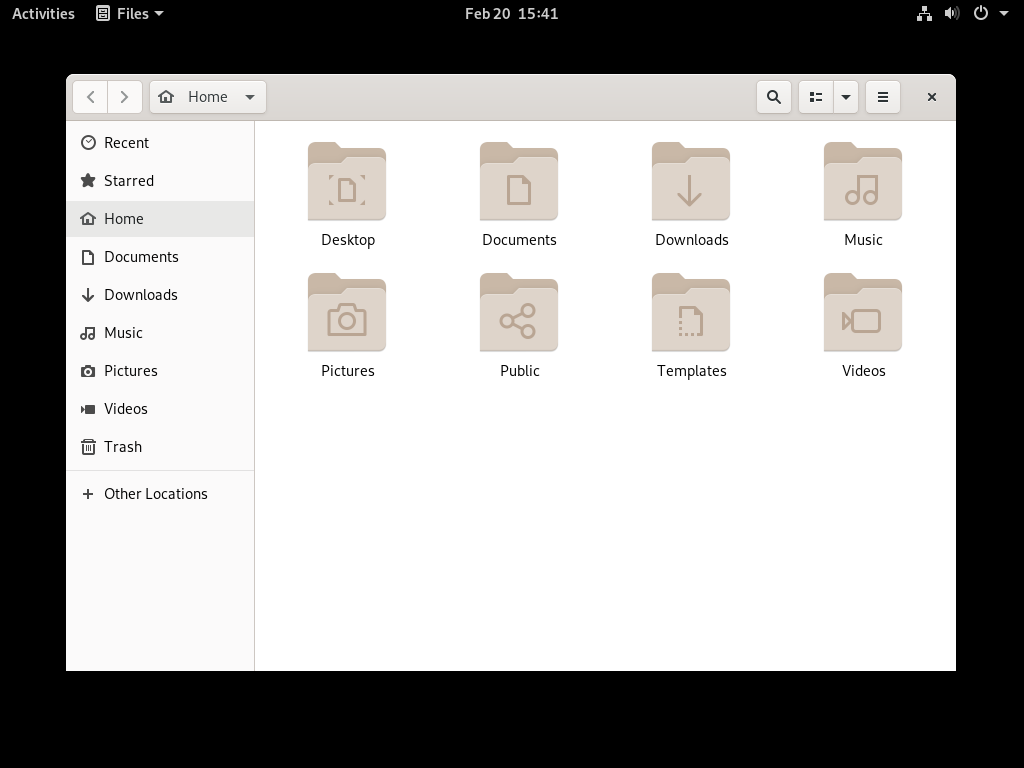This screenshot has height=768, width=1024.
Task: Select the Documents folder icon in the grid
Action: point(519,182)
